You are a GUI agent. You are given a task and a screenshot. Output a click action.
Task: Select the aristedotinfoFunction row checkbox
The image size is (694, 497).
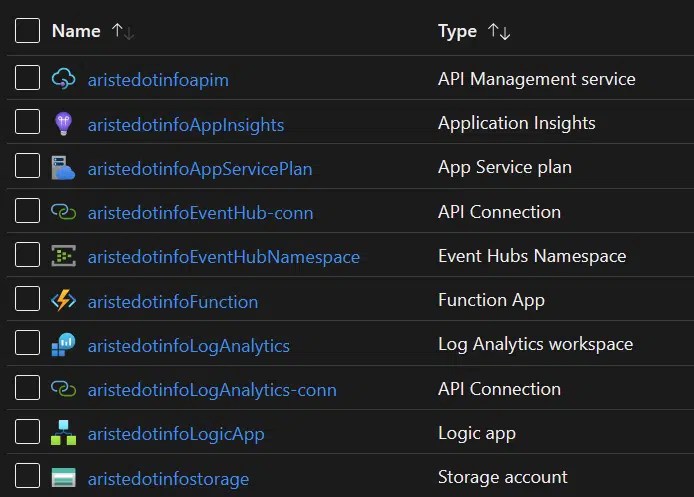[x=28, y=299]
